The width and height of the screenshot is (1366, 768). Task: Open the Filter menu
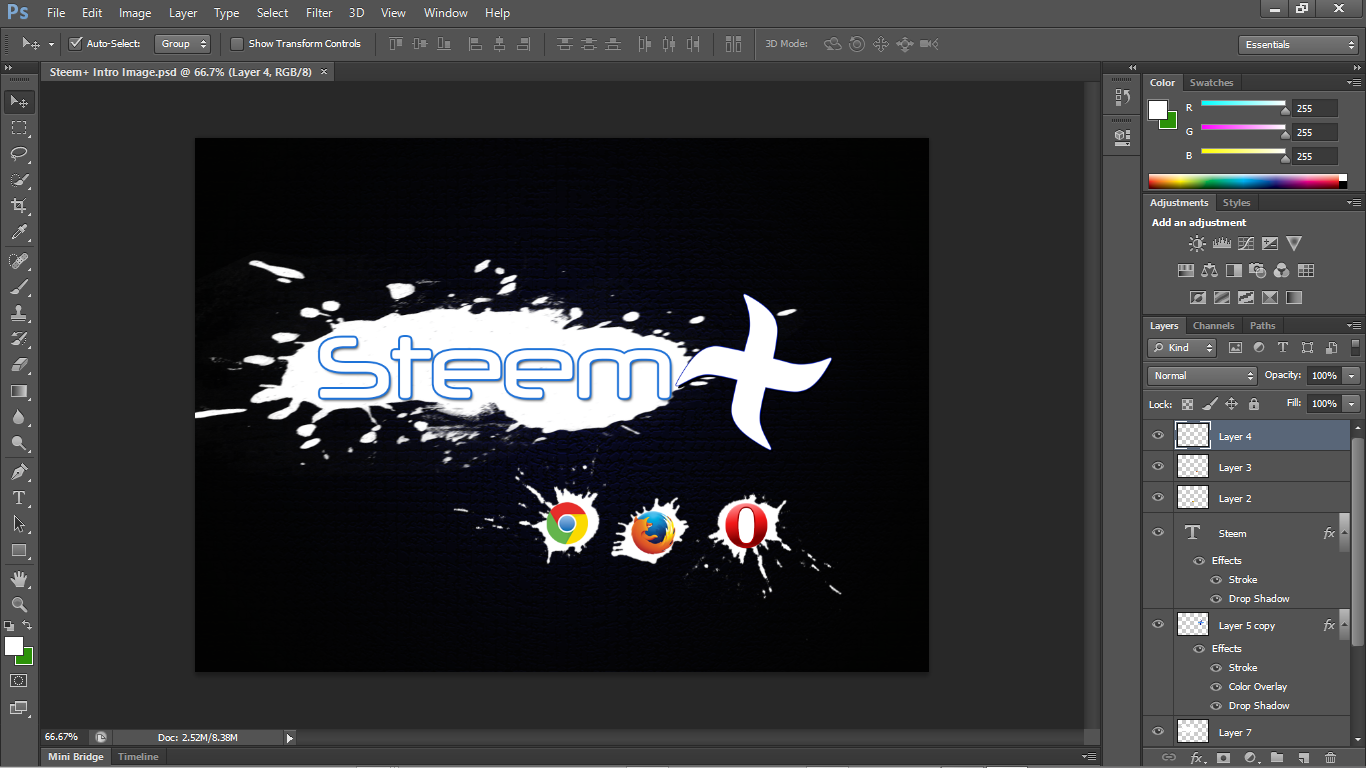tap(319, 13)
